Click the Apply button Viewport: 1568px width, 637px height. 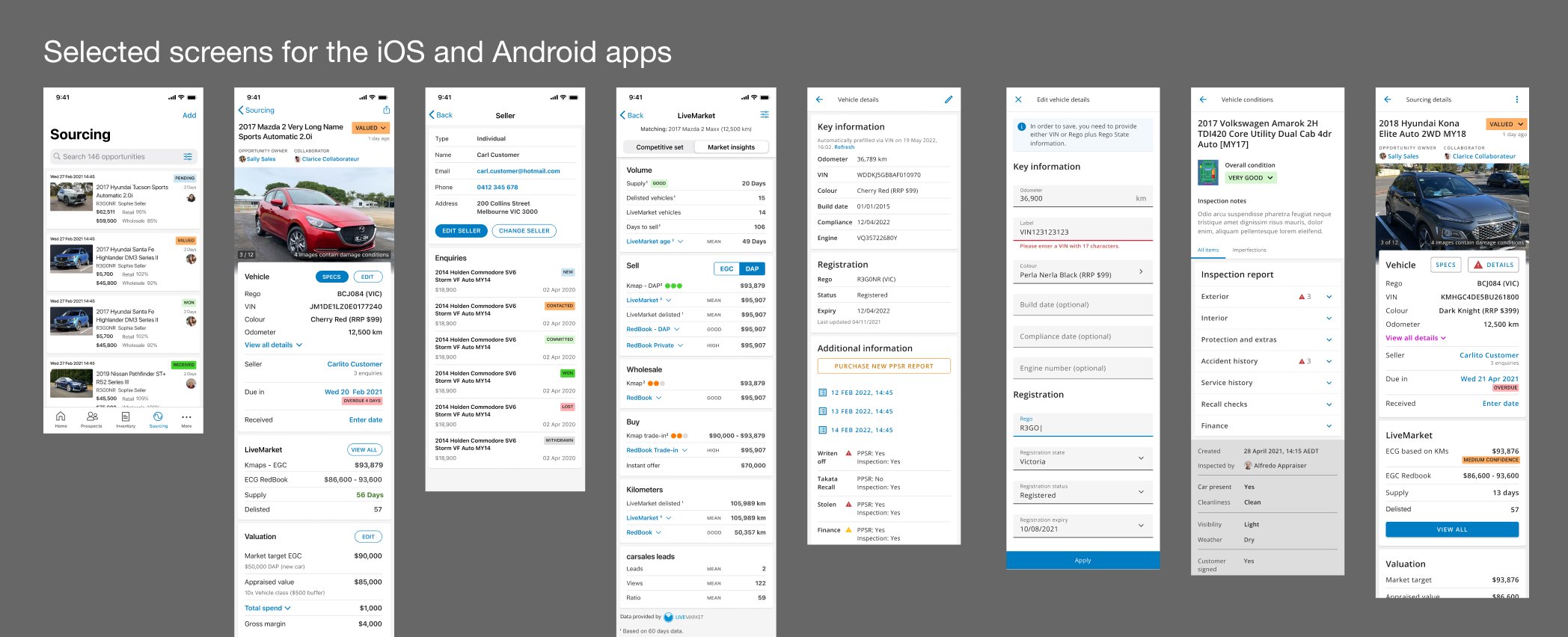[x=1082, y=560]
